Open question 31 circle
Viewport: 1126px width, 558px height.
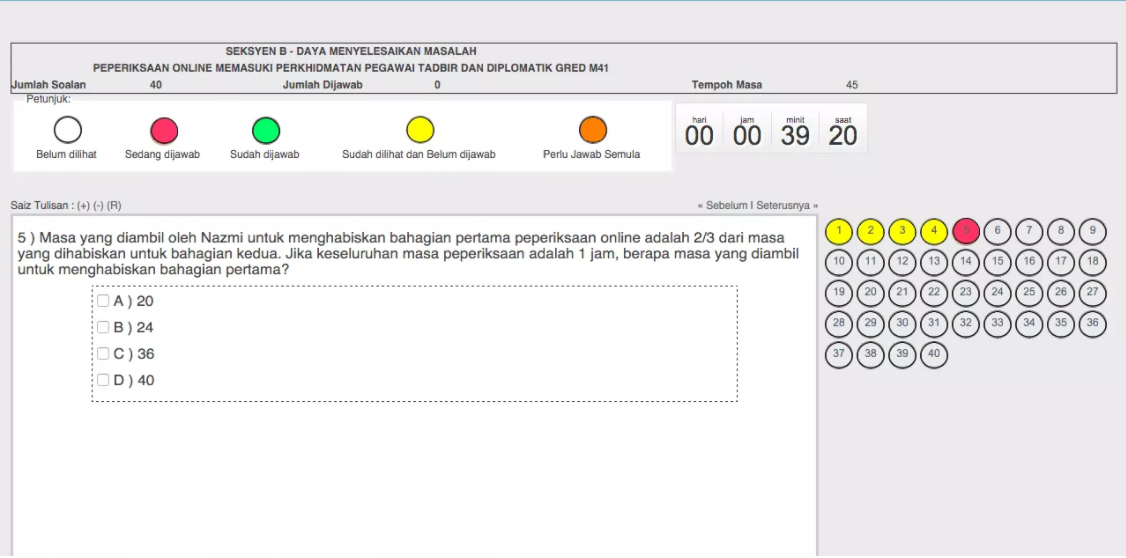tap(934, 324)
